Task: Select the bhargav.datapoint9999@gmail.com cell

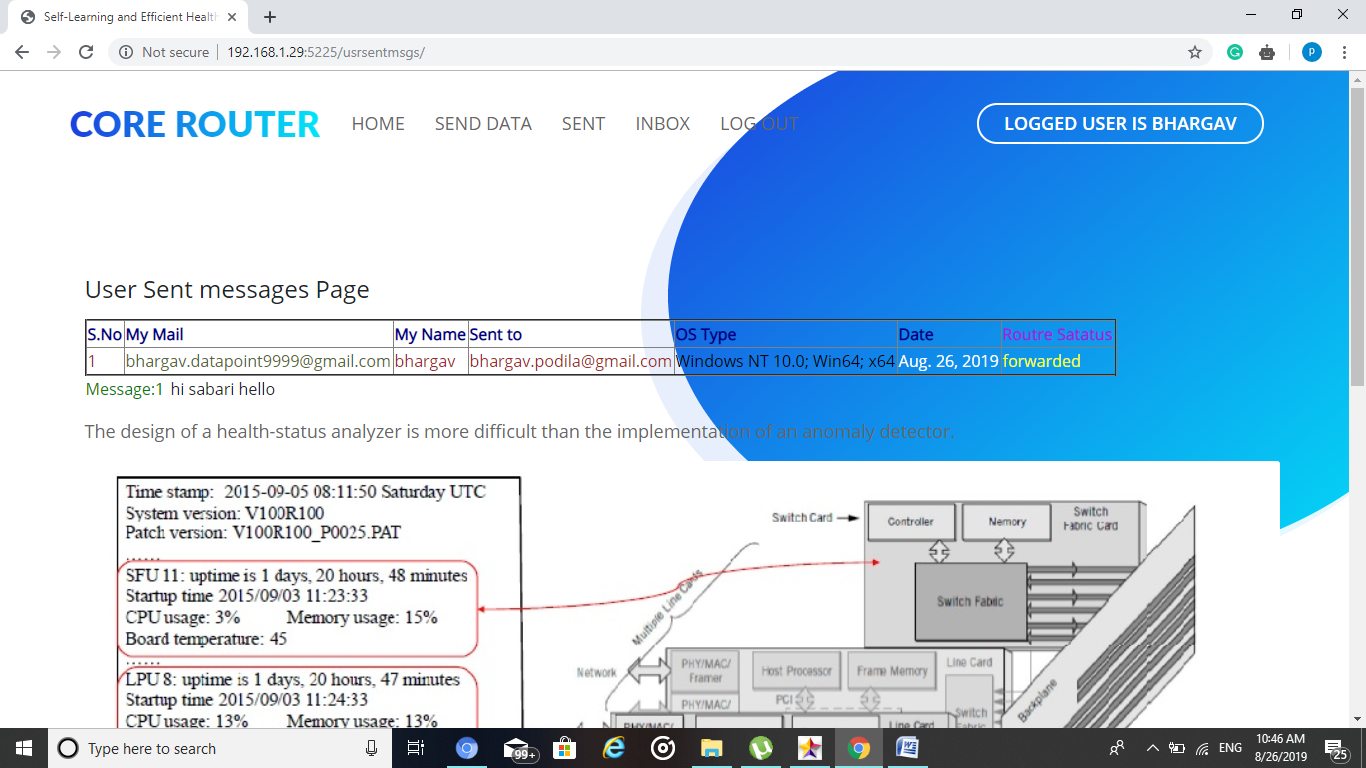Action: 258,361
